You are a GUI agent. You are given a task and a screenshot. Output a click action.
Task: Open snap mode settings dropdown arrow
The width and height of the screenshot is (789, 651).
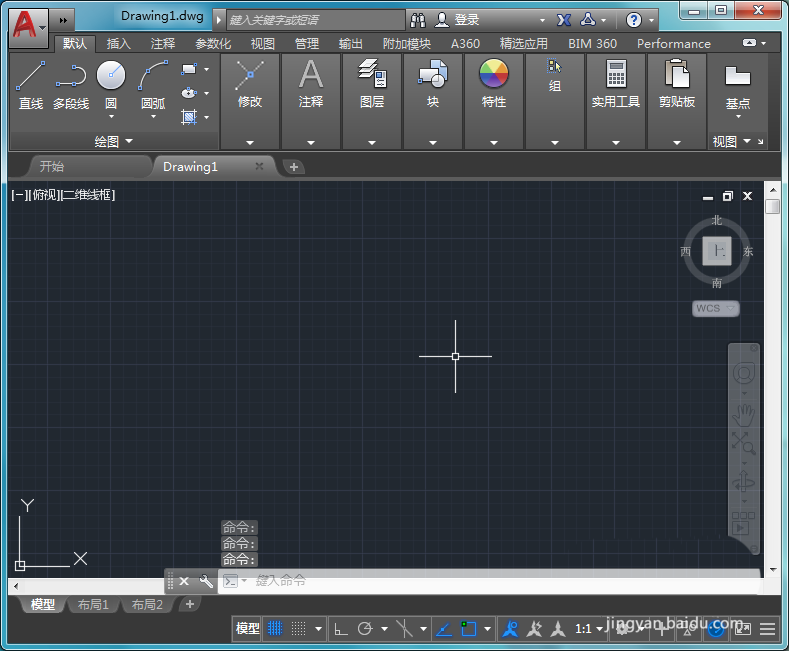pos(318,629)
